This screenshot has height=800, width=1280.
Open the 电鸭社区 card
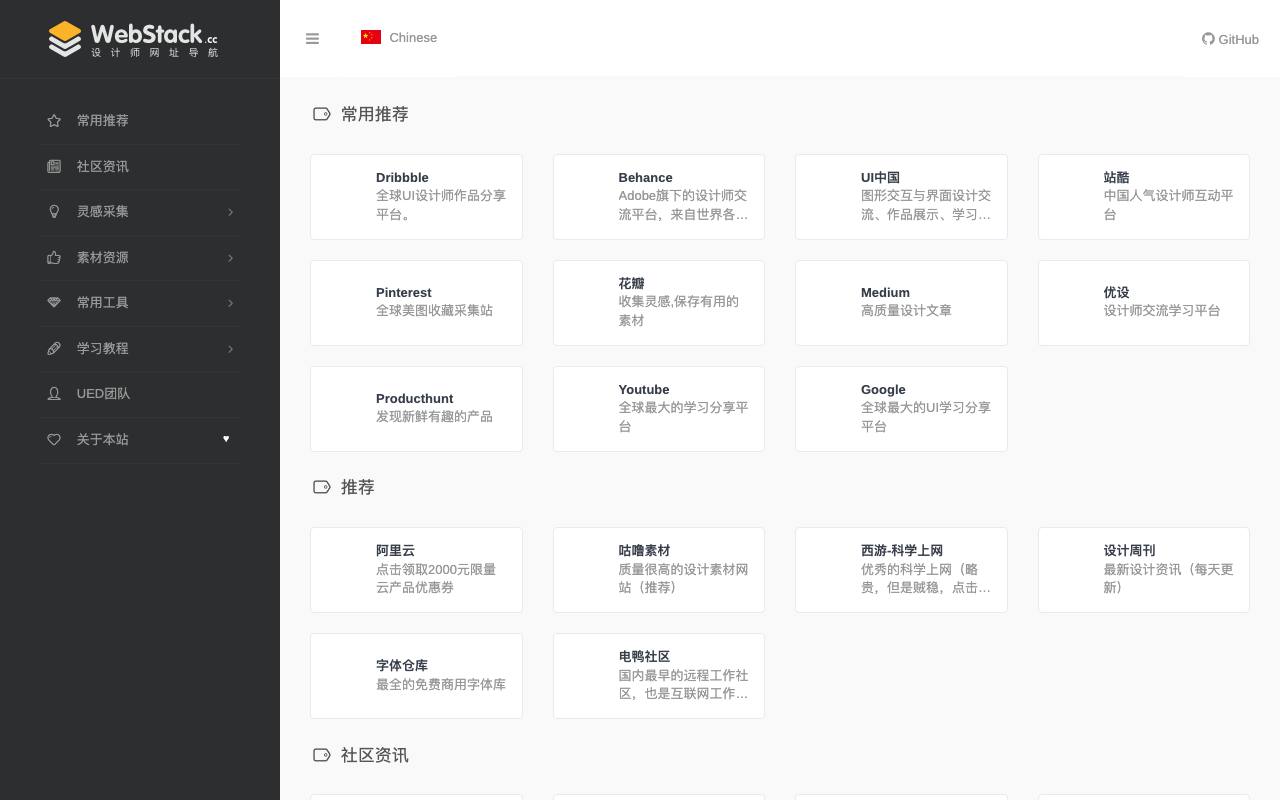[659, 676]
